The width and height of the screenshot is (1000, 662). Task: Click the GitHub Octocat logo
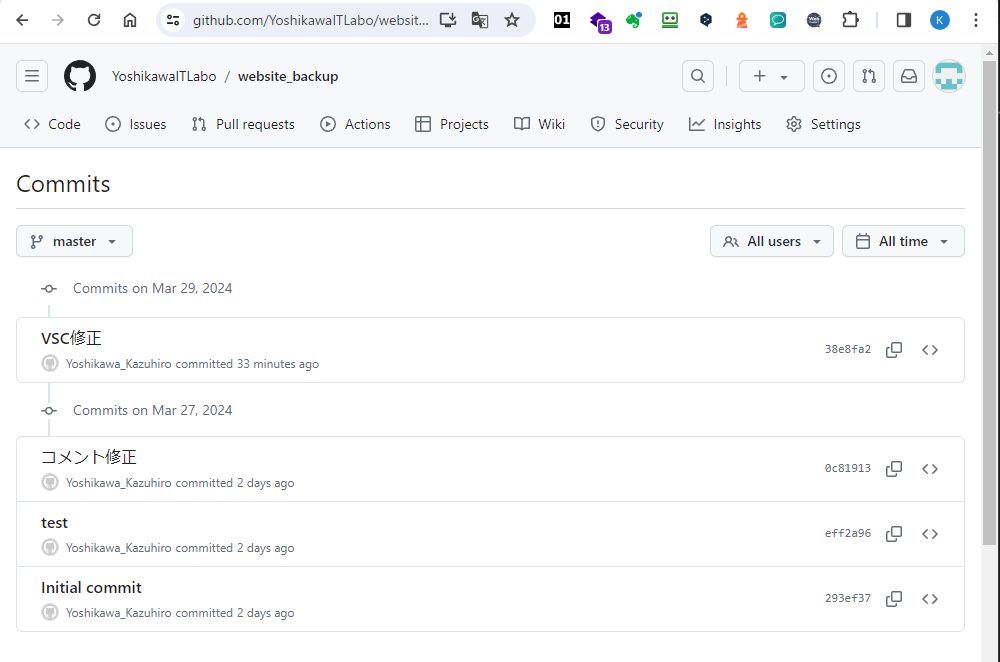click(x=80, y=76)
